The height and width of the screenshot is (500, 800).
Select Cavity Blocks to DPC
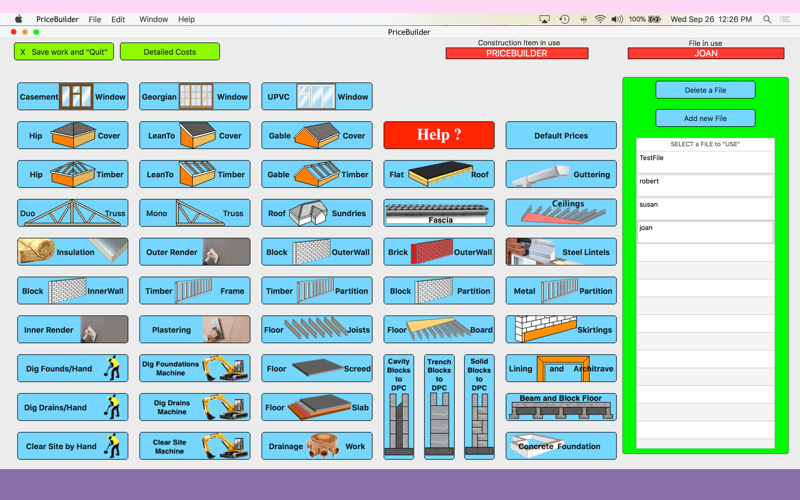(x=398, y=407)
